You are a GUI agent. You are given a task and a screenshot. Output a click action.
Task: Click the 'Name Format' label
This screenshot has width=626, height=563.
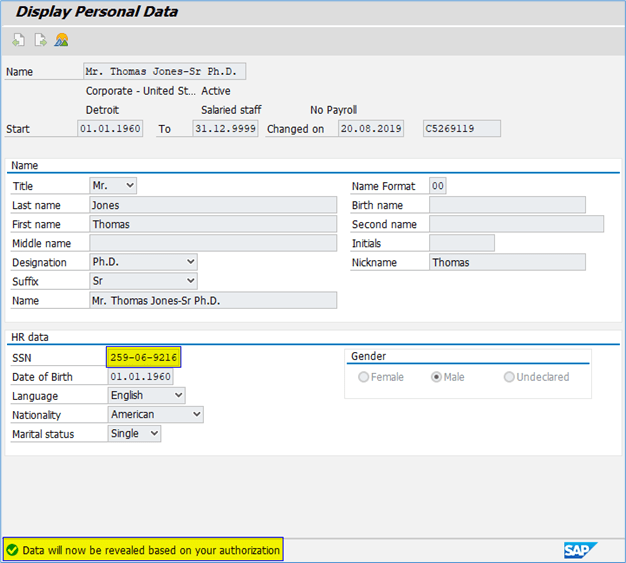pyautogui.click(x=383, y=186)
